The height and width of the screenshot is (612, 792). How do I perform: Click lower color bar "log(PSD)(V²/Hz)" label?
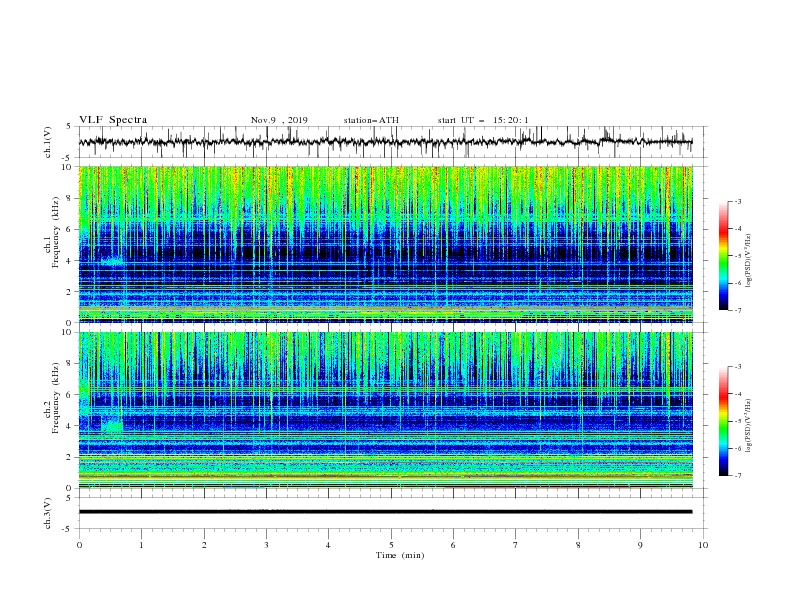click(x=749, y=426)
